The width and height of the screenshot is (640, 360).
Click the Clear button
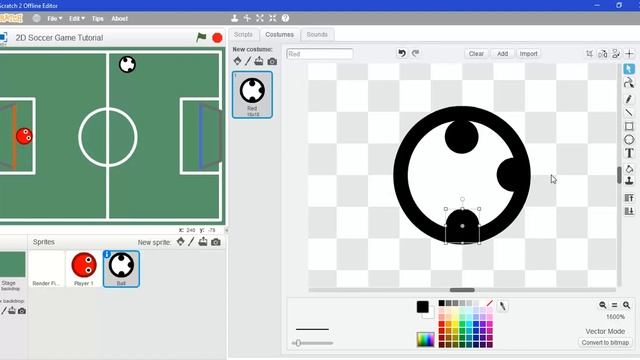point(476,53)
